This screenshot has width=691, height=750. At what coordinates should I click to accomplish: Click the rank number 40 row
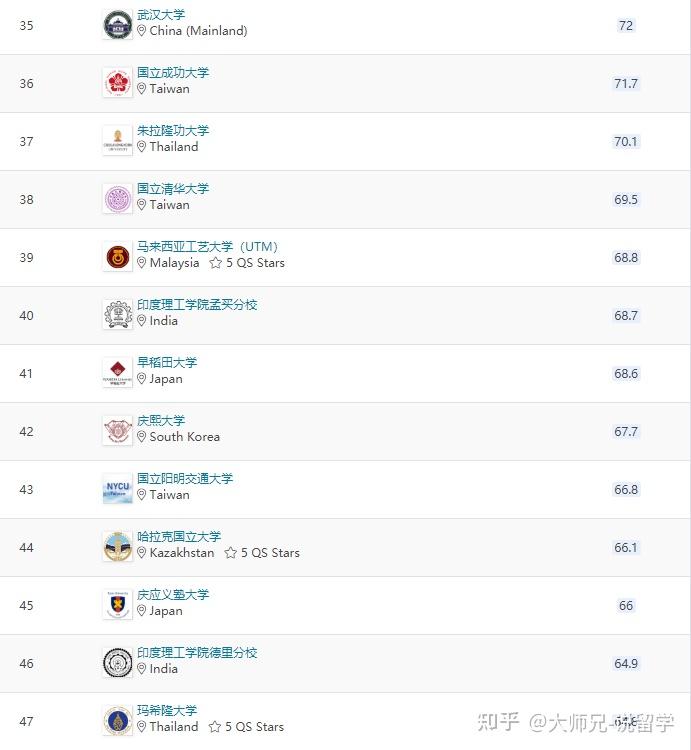pyautogui.click(x=26, y=316)
